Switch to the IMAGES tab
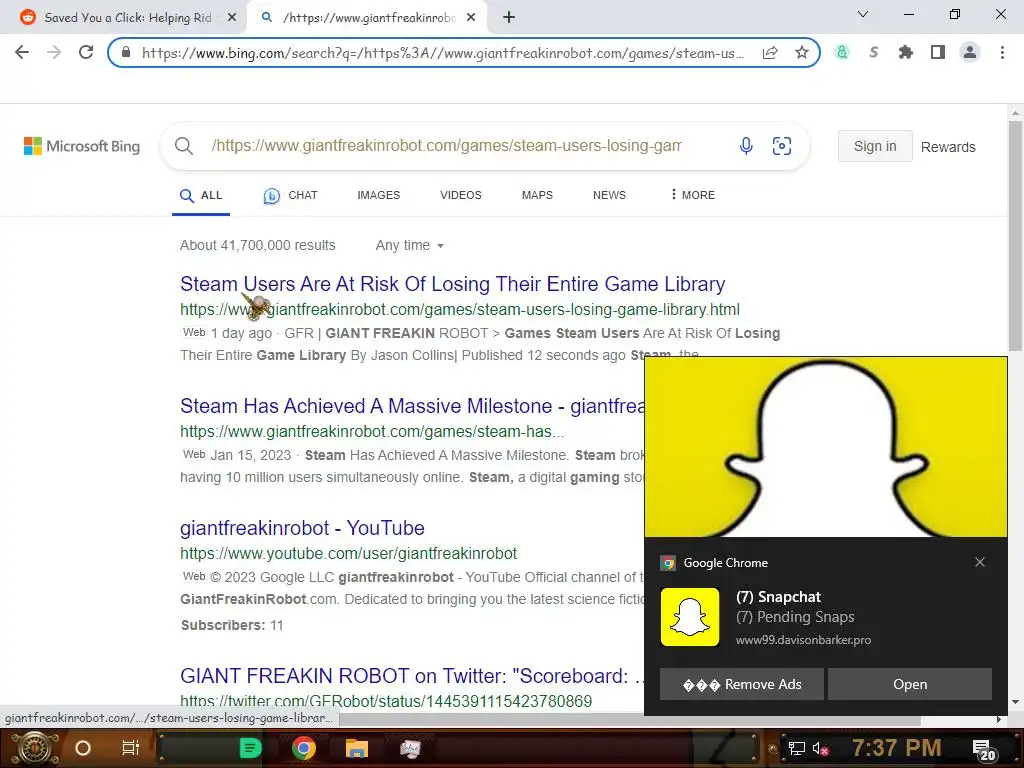 pos(379,195)
